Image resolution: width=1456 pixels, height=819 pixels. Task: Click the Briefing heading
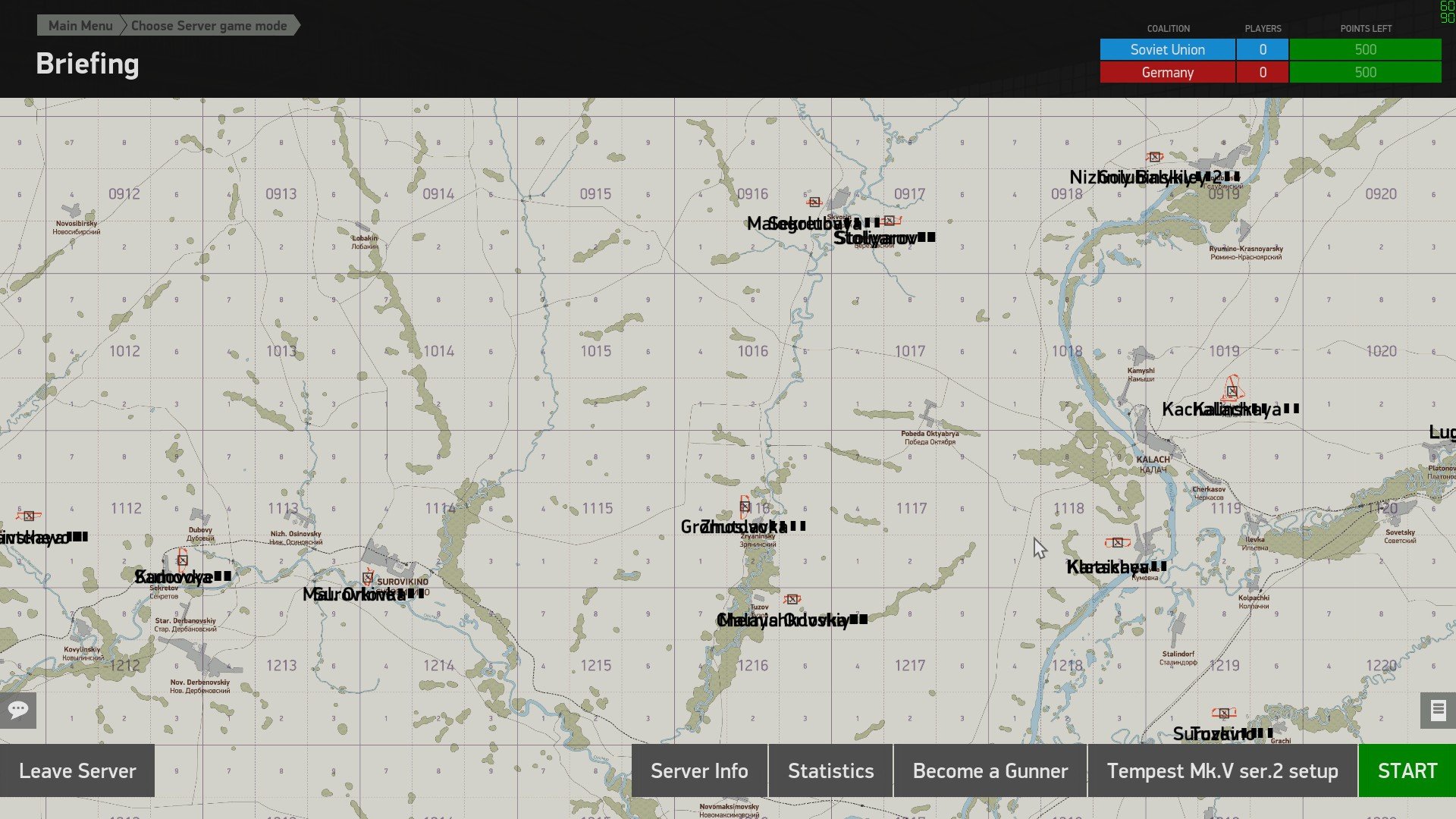87,64
